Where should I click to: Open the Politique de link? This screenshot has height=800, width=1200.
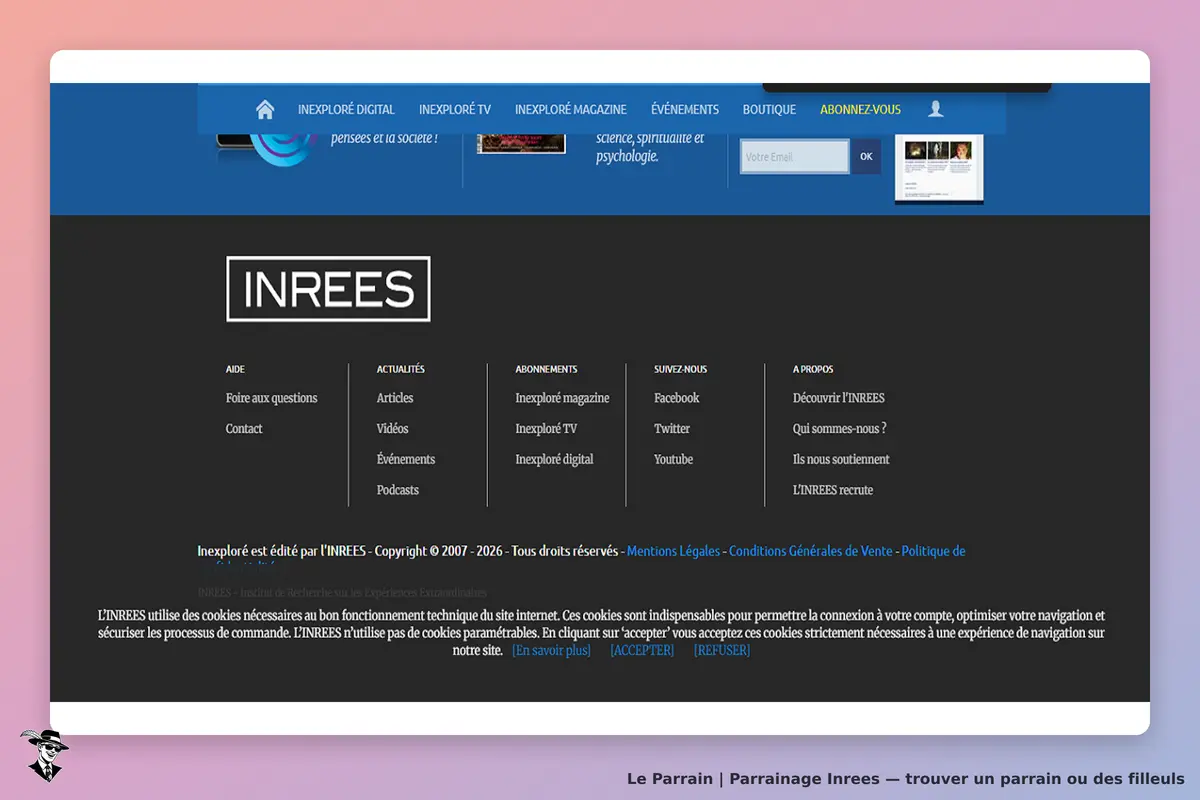coord(934,551)
